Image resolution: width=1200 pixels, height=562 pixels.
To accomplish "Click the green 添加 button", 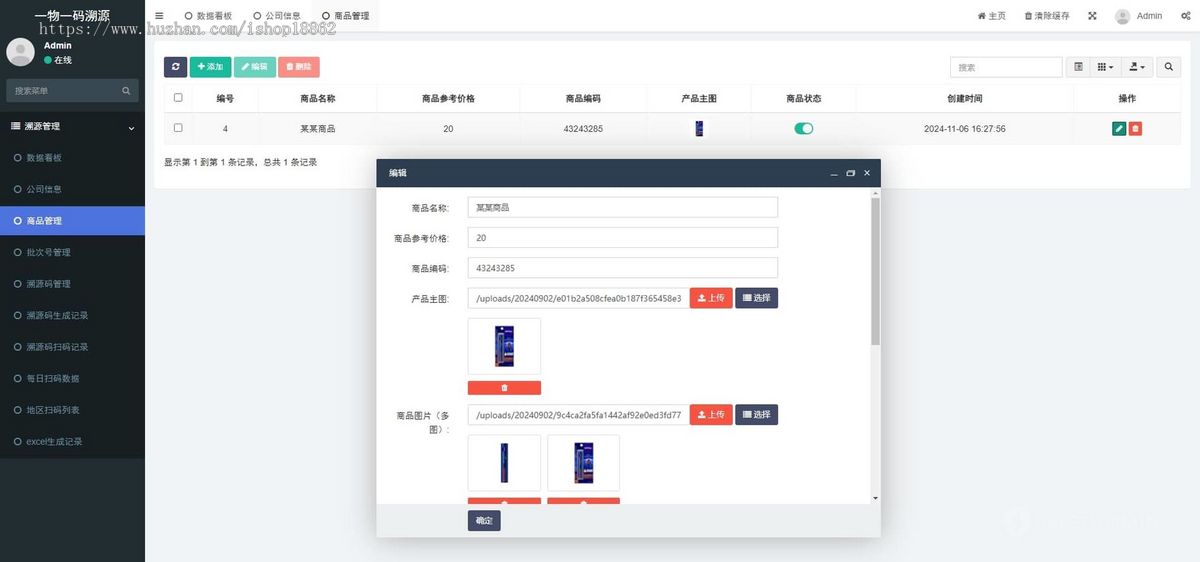I will 210,67.
